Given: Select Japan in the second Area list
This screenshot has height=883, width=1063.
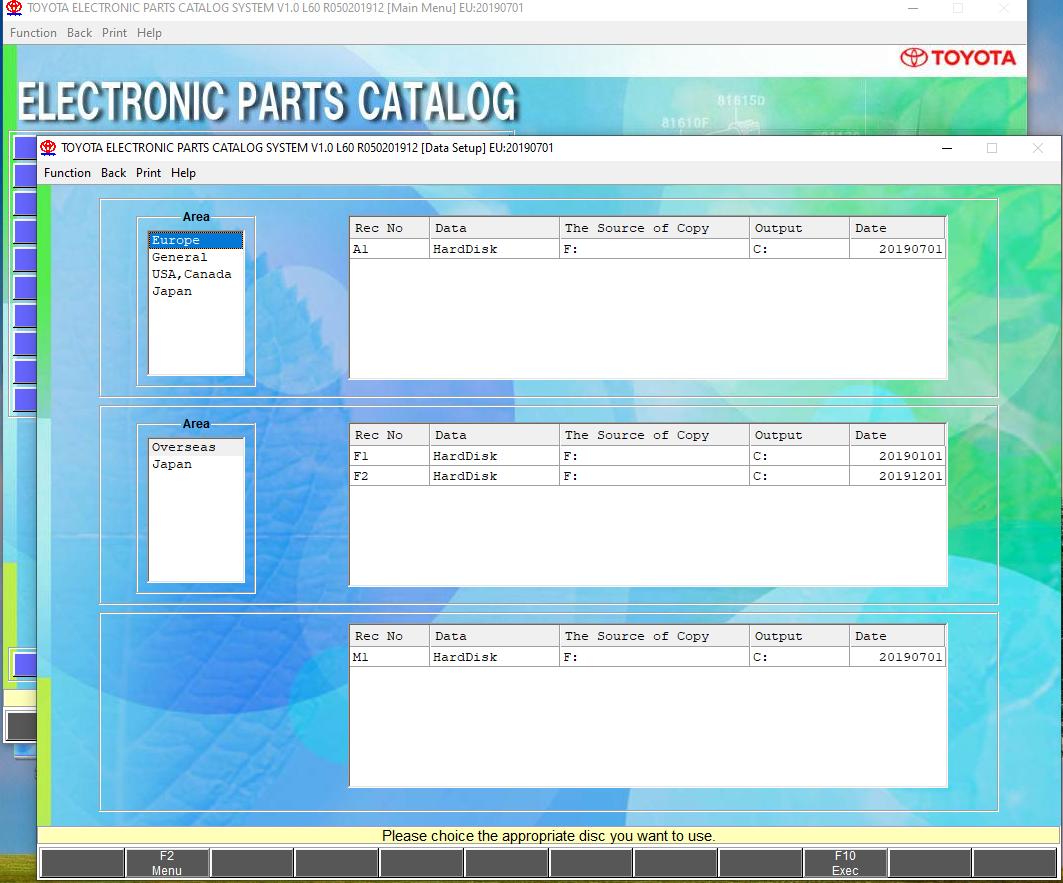Looking at the screenshot, I should tap(196, 465).
